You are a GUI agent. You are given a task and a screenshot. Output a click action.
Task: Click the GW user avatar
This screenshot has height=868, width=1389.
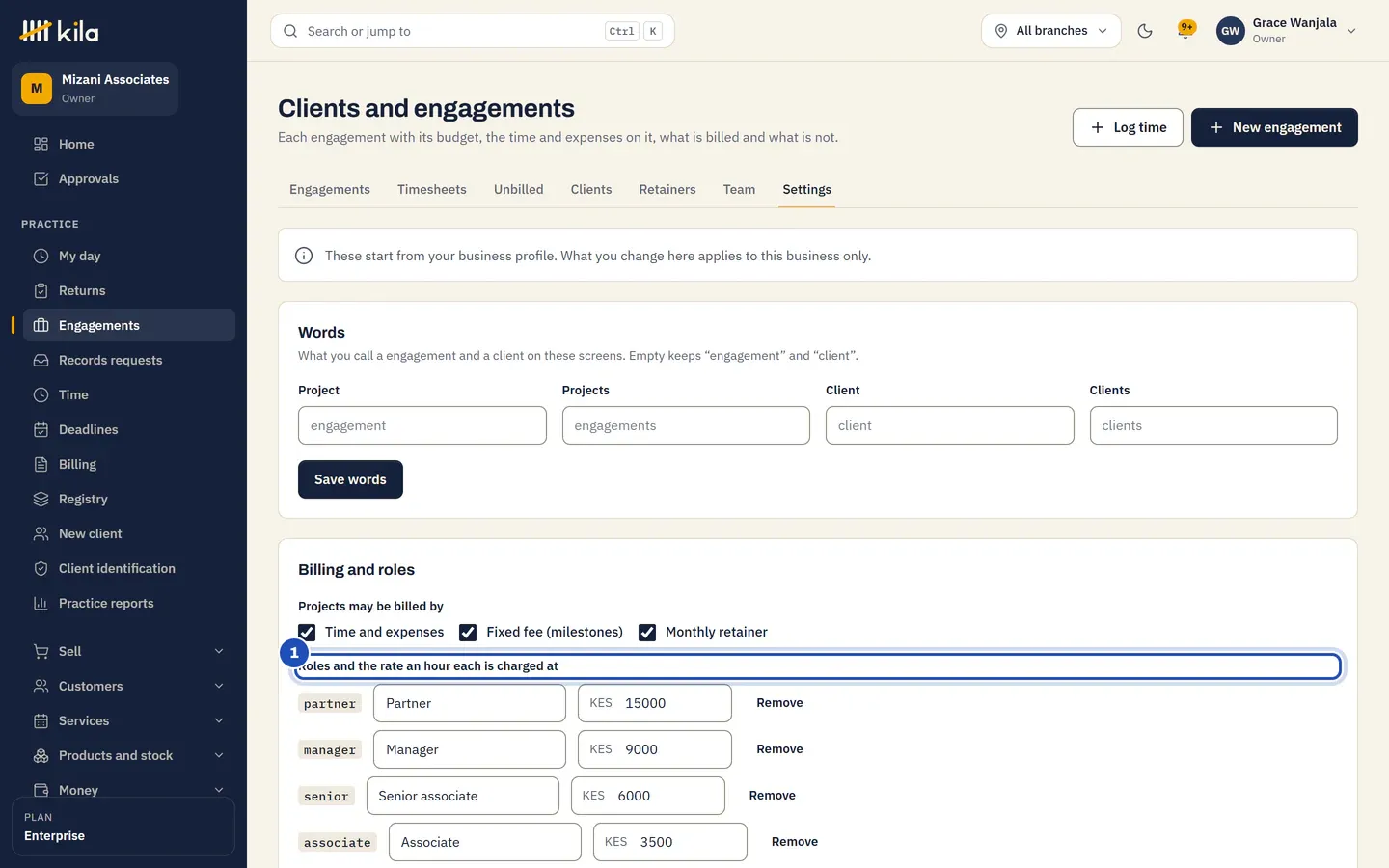point(1230,31)
